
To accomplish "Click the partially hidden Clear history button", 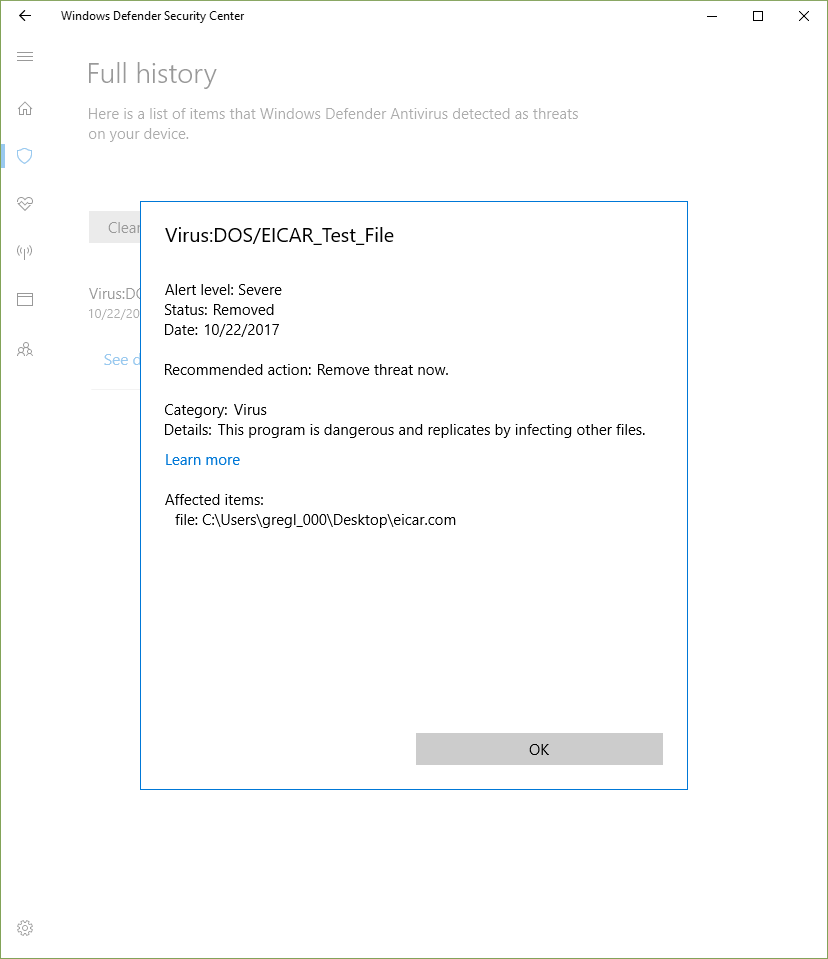I will coord(115,228).
